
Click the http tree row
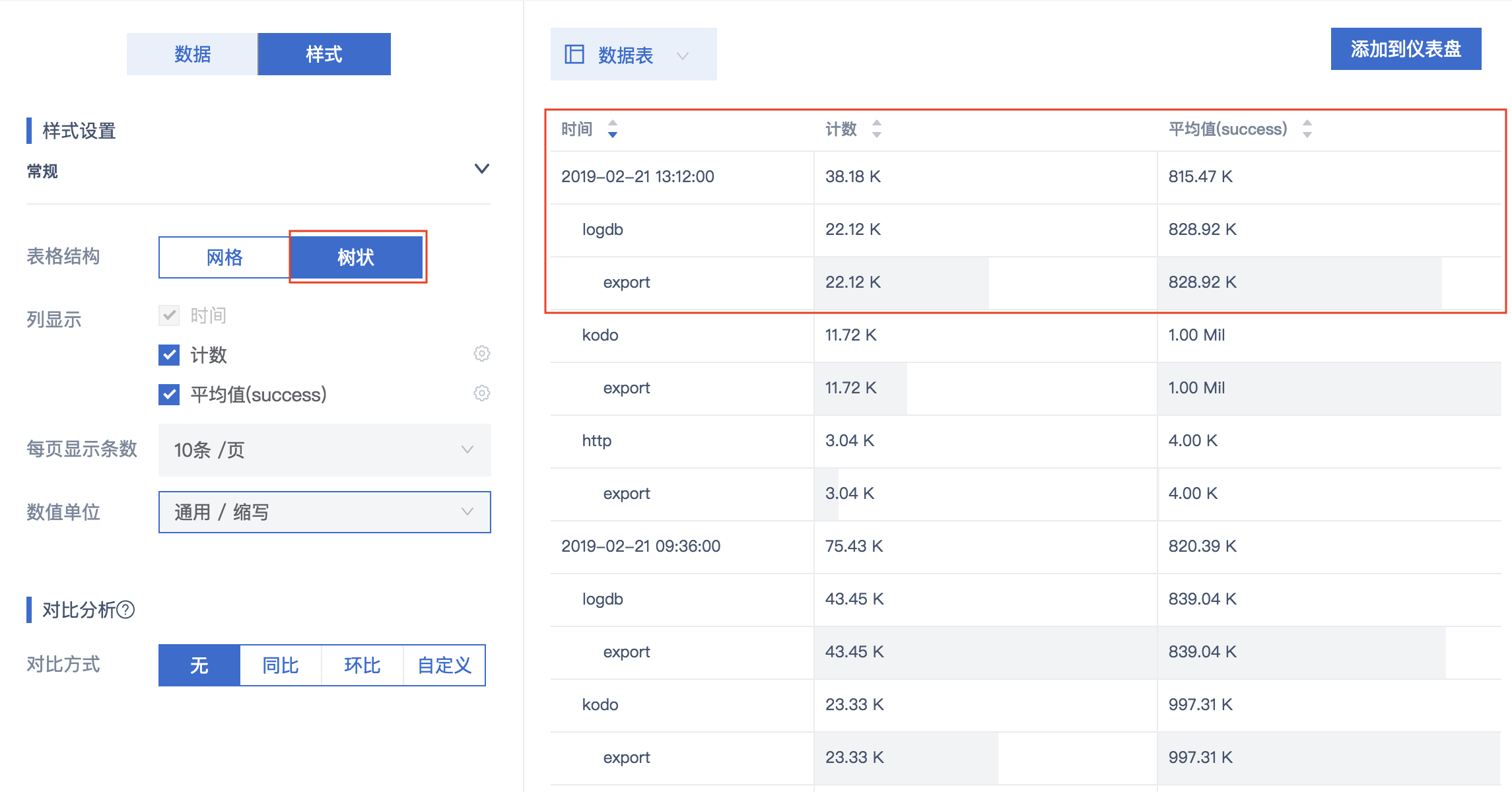coord(1026,441)
